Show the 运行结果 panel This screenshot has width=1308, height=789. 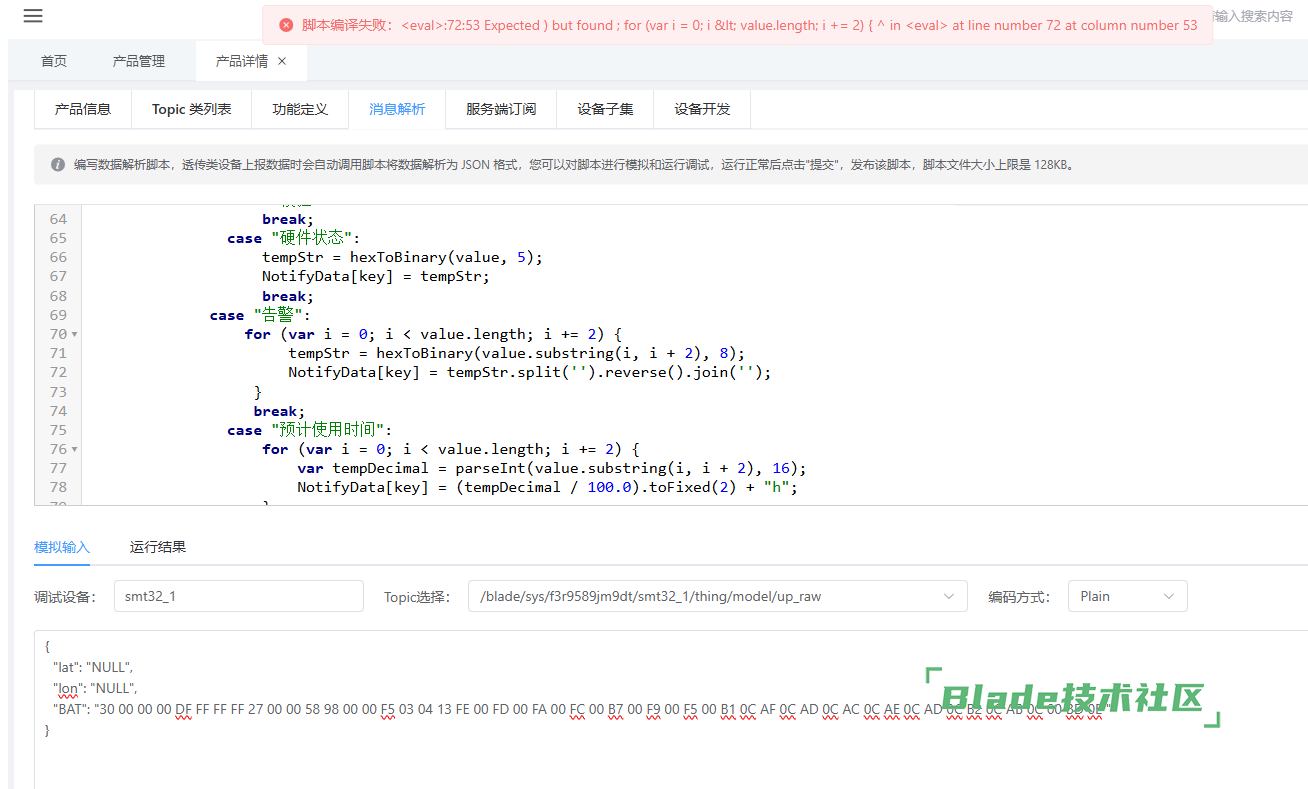[x=158, y=547]
